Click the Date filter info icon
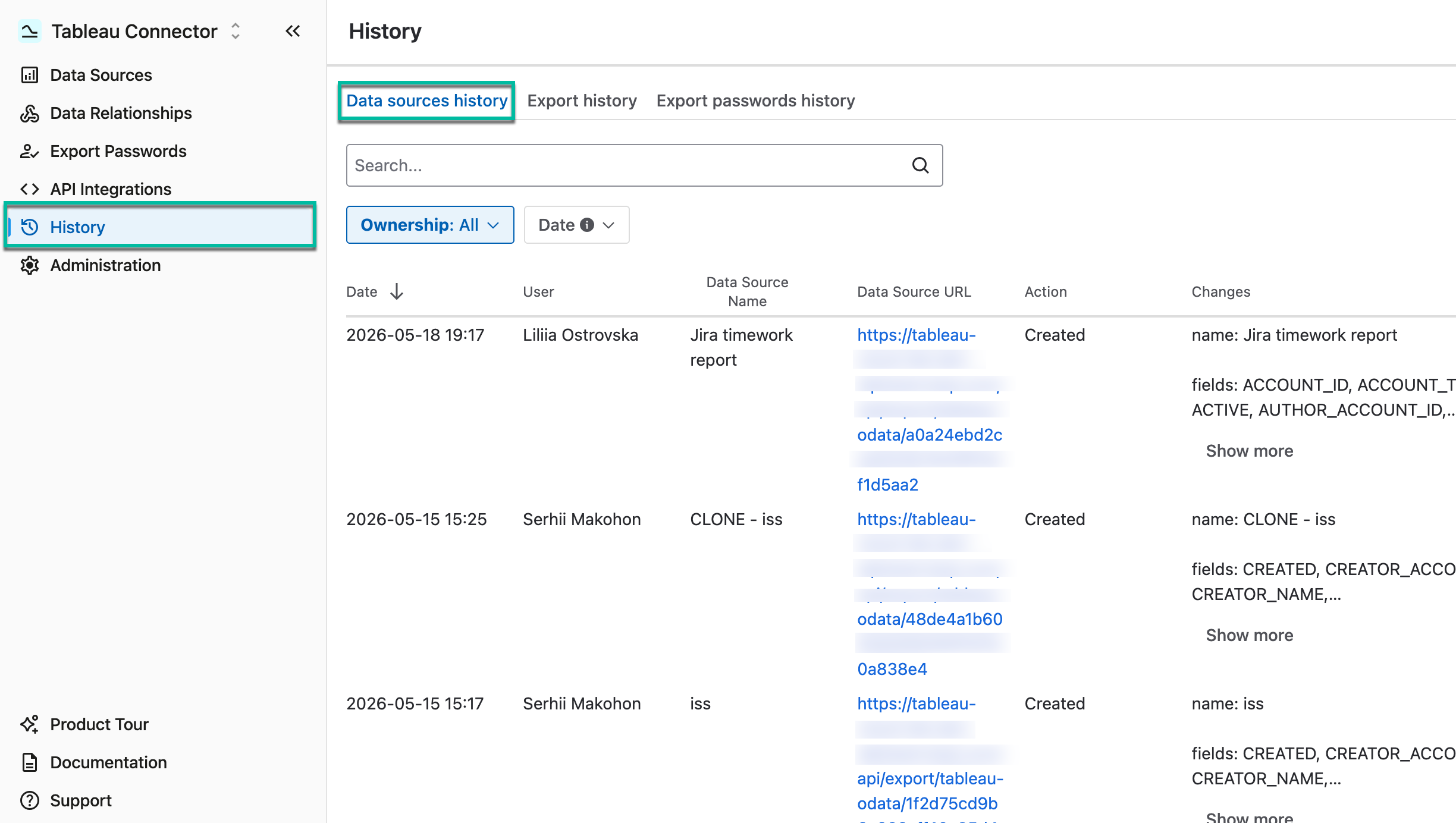 587,225
